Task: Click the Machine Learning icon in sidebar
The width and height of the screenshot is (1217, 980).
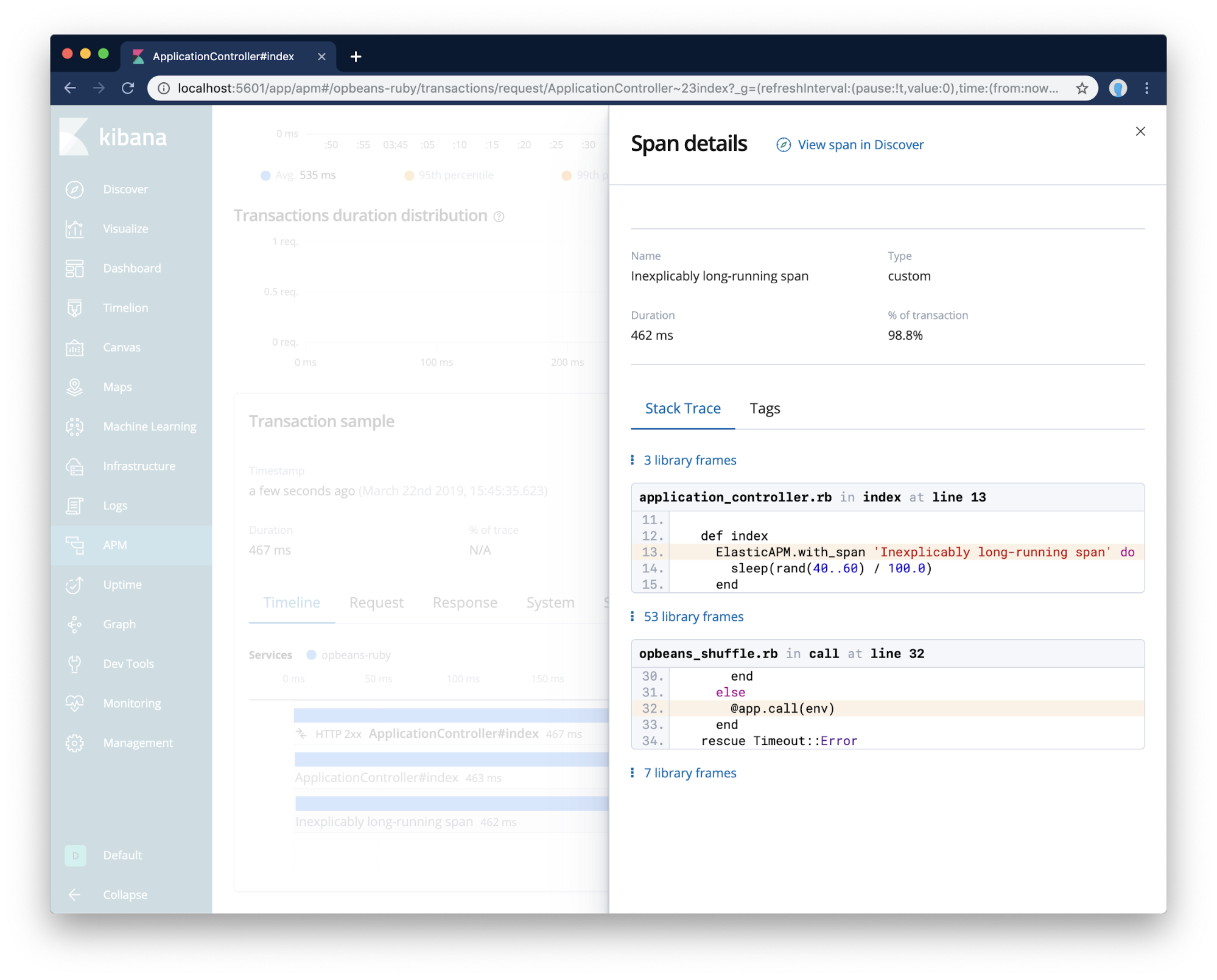Action: pyautogui.click(x=77, y=426)
